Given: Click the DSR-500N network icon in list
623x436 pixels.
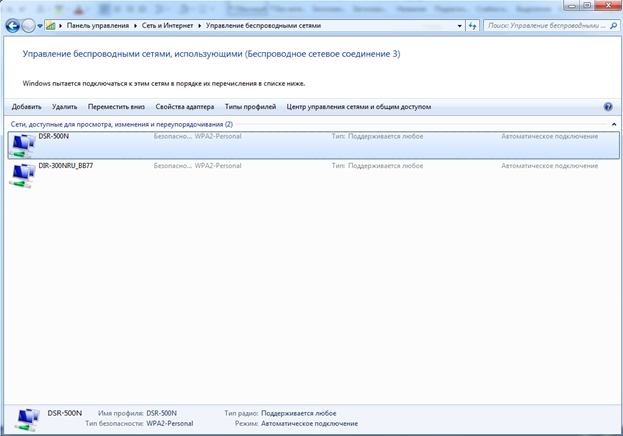Looking at the screenshot, I should coord(20,145).
